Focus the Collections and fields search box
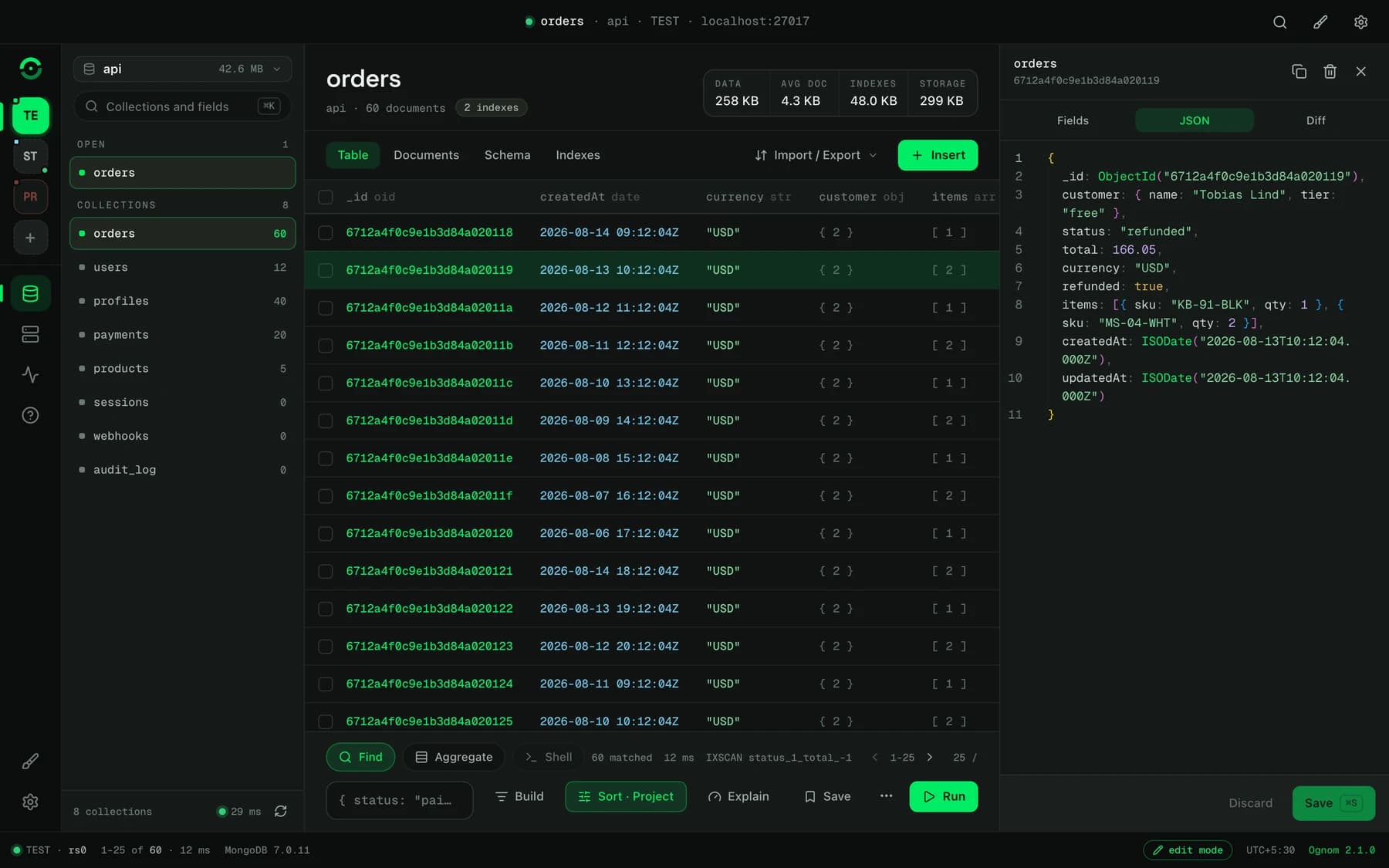This screenshot has width=1389, height=868. tap(183, 106)
